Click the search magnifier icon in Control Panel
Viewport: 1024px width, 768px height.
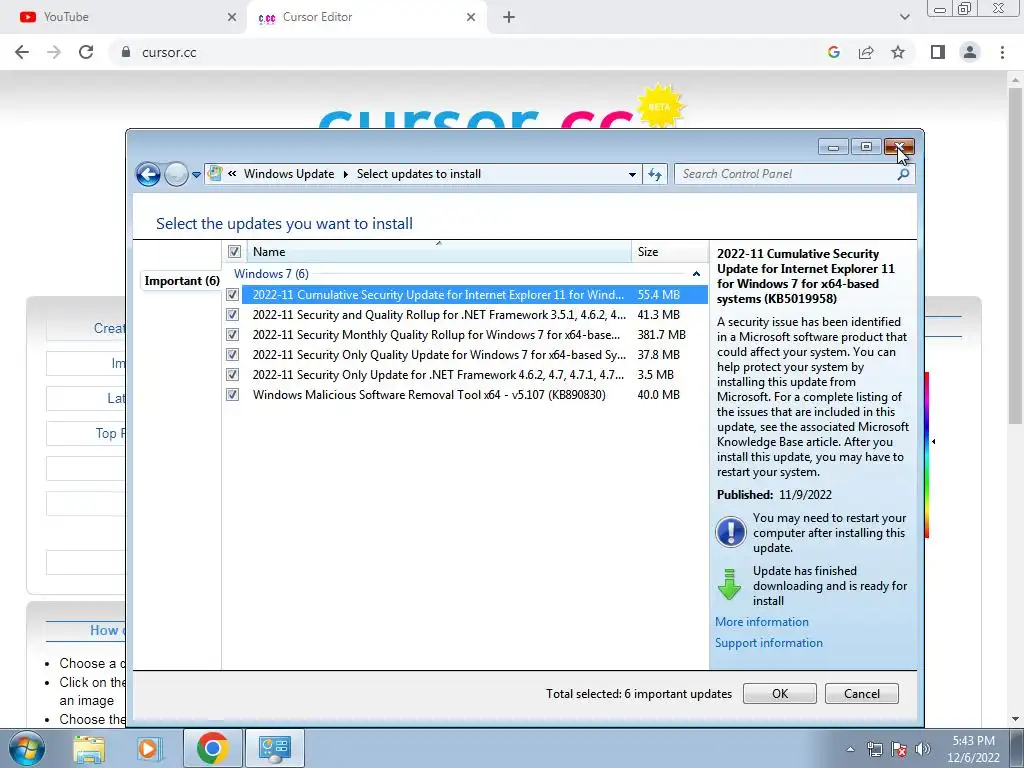tap(904, 174)
